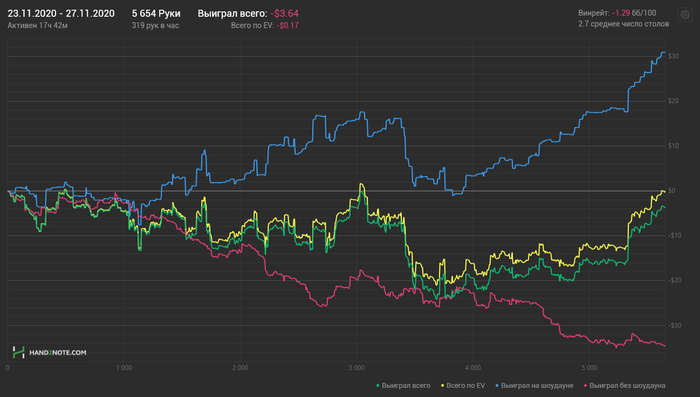Toggle the "Выиграл на шоудауне" legend series
The width and height of the screenshot is (700, 397).
pos(537,385)
